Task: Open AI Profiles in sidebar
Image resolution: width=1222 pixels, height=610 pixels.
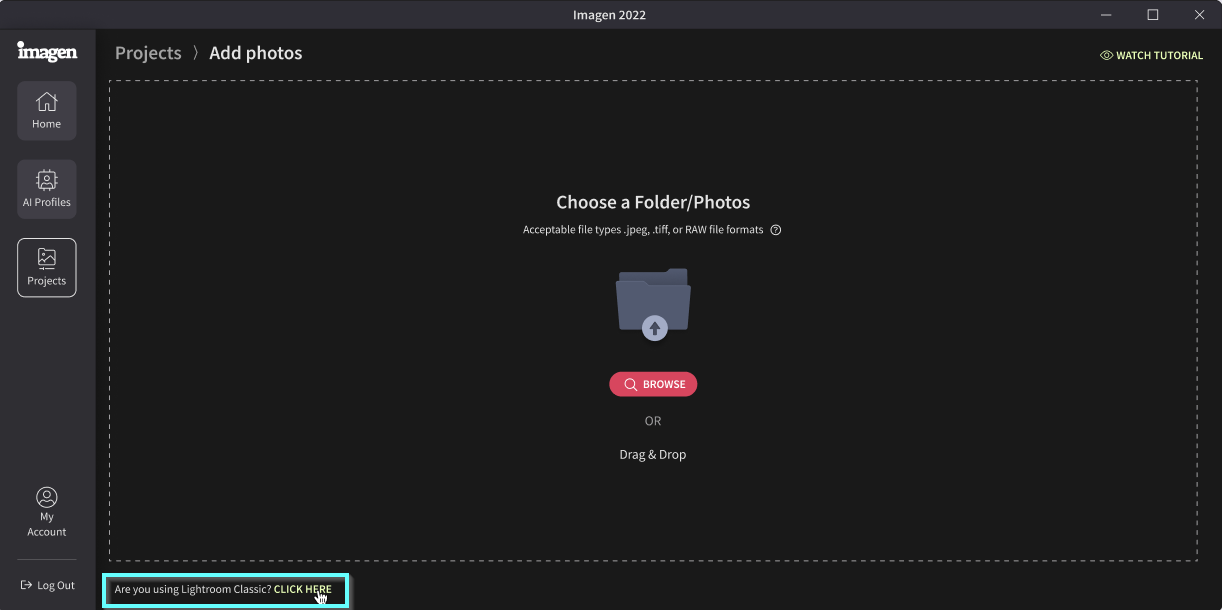Action: tap(47, 189)
